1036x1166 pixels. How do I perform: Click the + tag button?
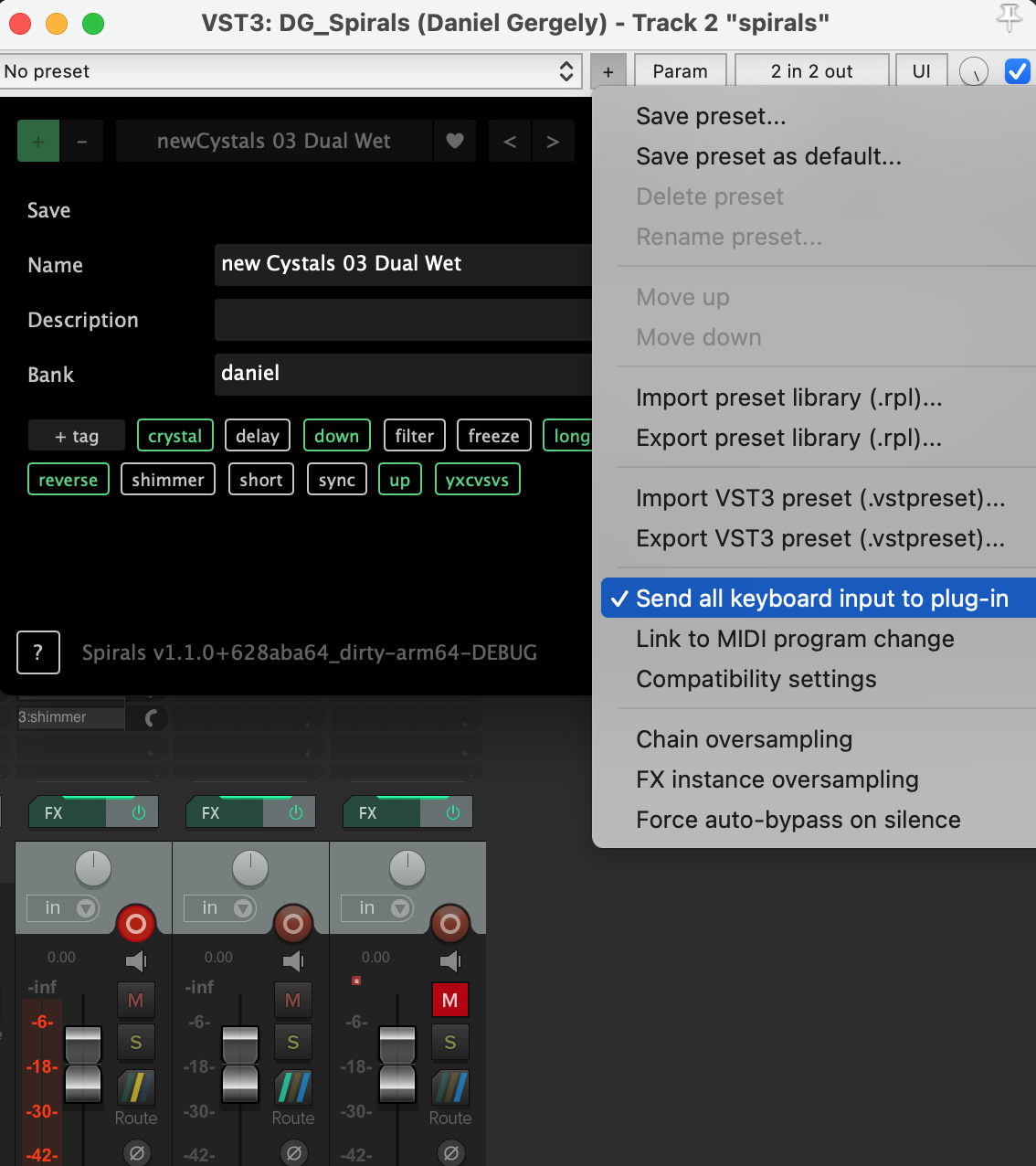76,436
